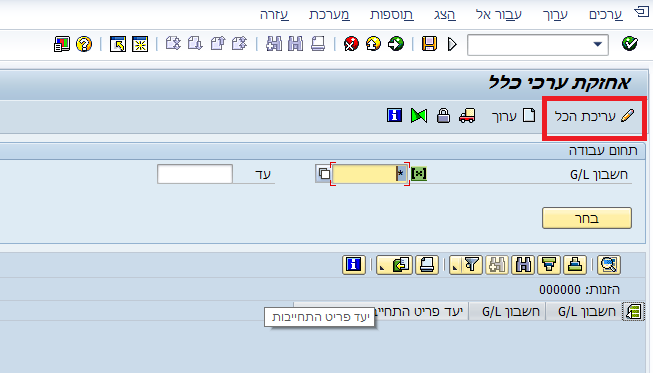The width and height of the screenshot is (653, 373).
Task: Click the red Cancel icon
Action: tap(351, 44)
